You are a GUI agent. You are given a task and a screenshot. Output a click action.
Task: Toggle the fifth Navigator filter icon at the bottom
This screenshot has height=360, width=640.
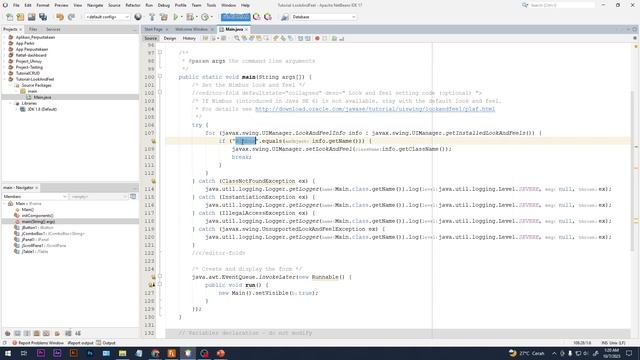point(47,333)
